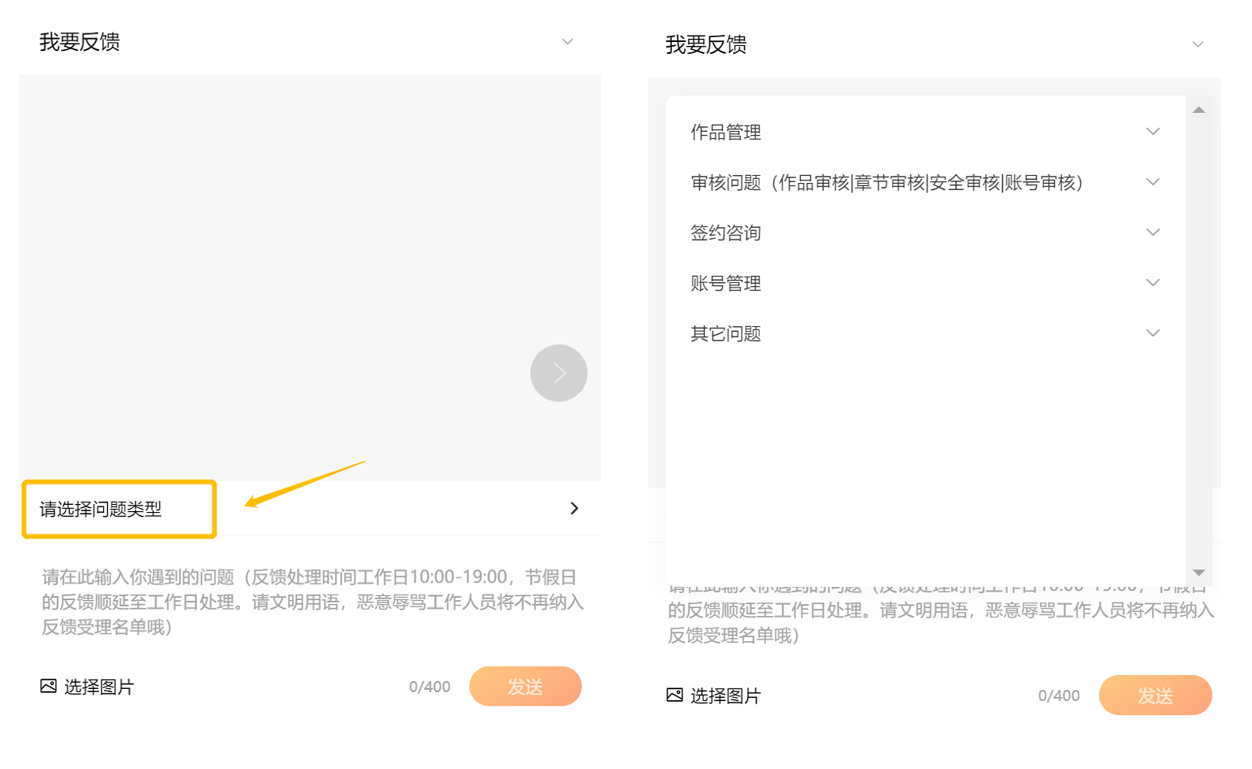
Task: Focus the left feedback text input area
Action: 310,602
